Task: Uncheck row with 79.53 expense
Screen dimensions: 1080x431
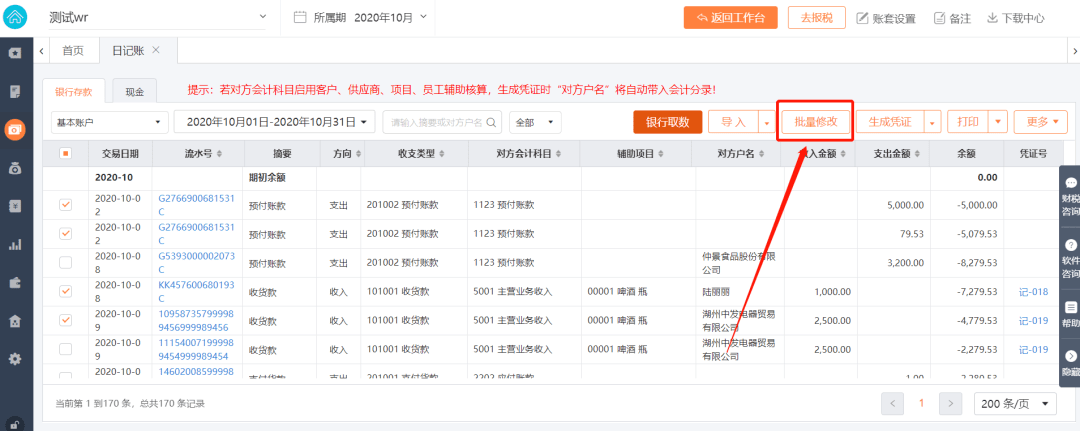Action: [x=65, y=233]
